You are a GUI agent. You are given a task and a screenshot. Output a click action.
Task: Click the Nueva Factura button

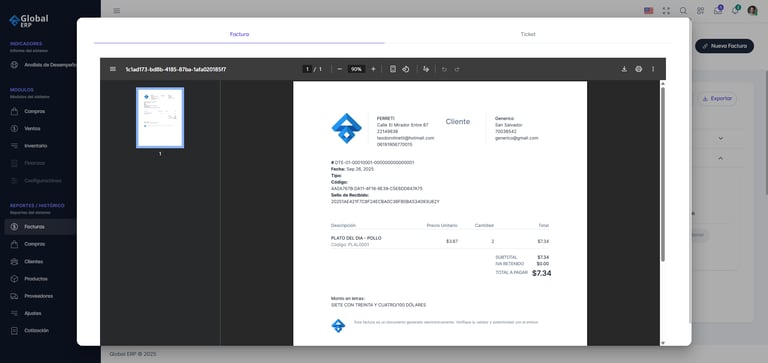pos(724,46)
